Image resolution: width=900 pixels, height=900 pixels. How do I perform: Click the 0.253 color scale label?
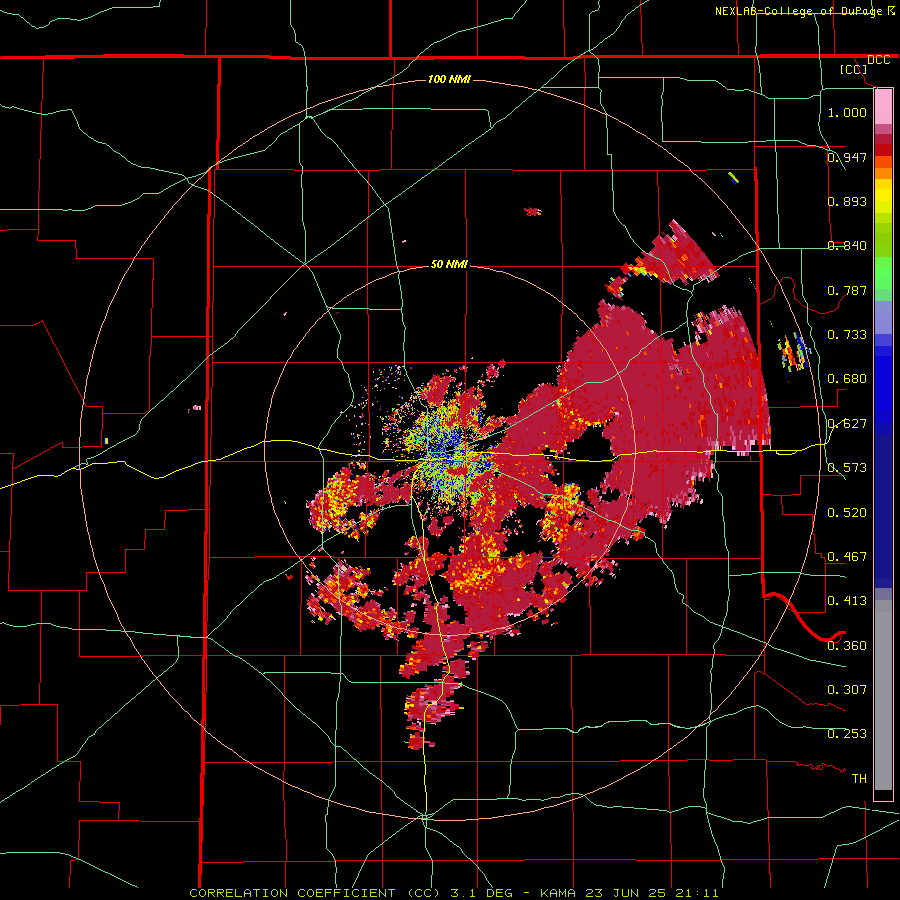pos(847,734)
